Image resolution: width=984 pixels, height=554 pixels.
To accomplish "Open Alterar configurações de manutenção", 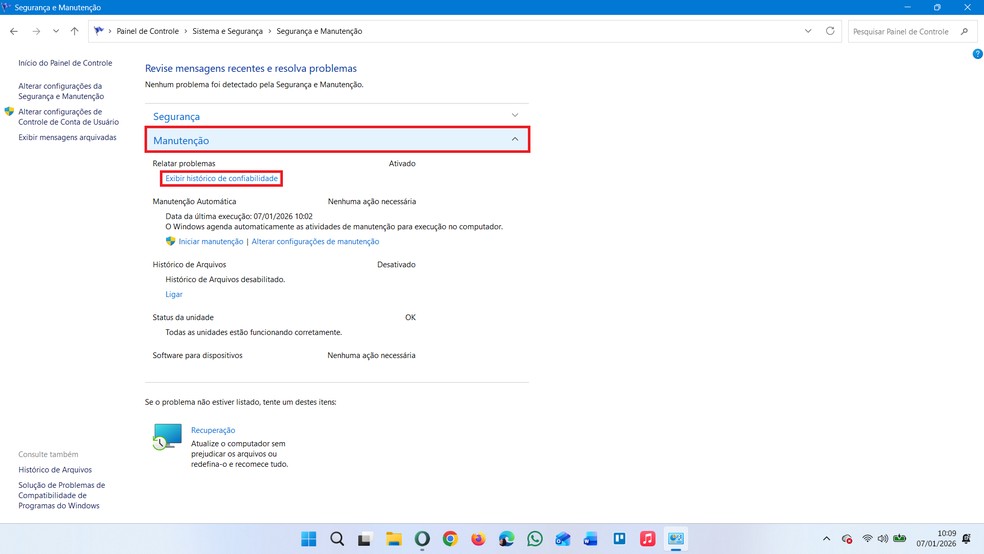I will click(315, 242).
